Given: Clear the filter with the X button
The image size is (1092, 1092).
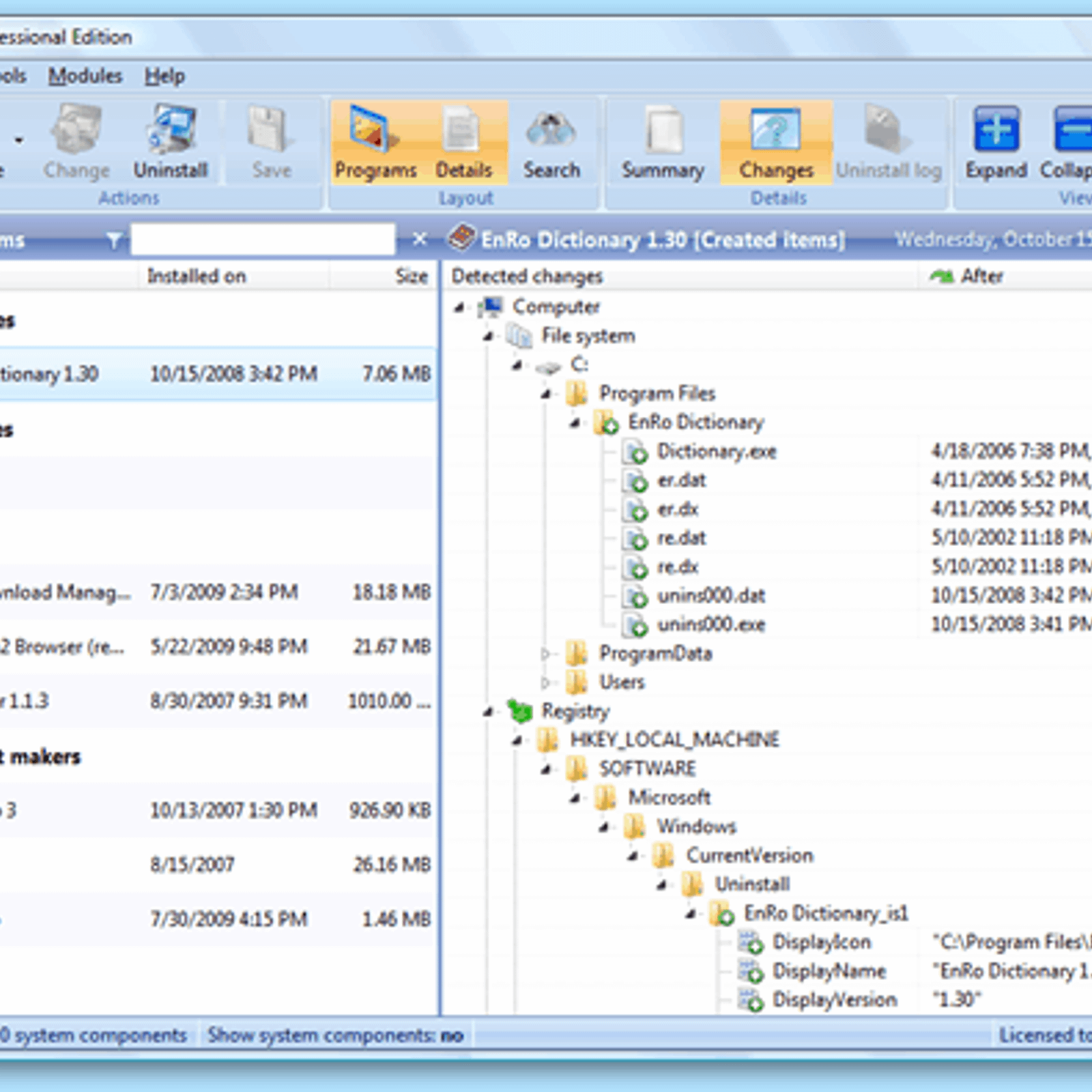Looking at the screenshot, I should click(420, 239).
